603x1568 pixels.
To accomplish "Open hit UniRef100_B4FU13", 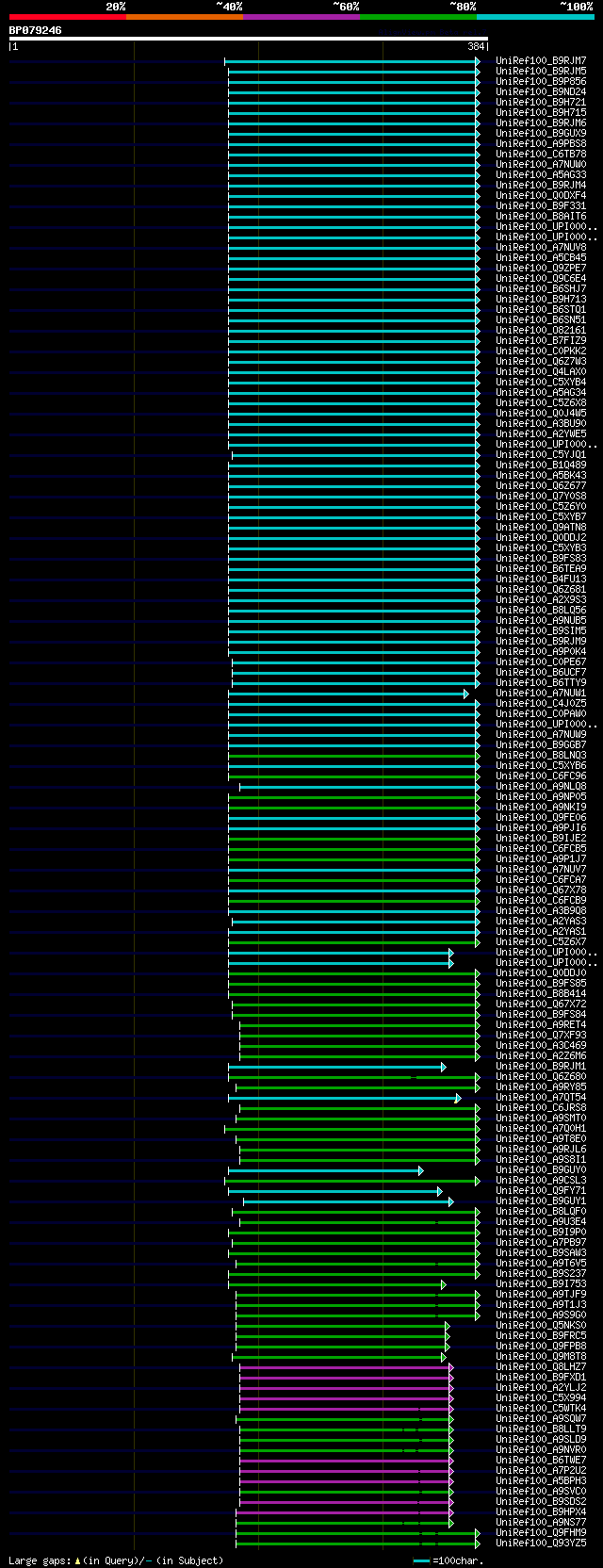I will click(541, 580).
